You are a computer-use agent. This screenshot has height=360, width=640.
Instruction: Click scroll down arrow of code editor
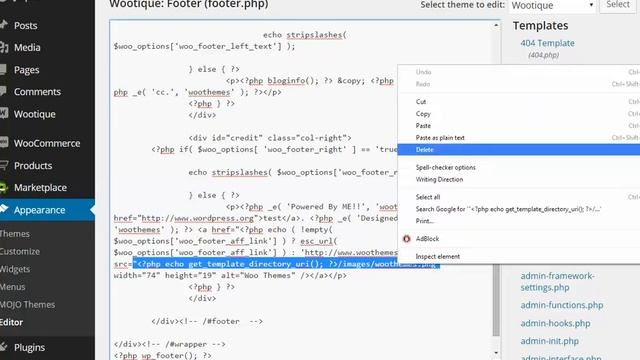click(x=496, y=353)
